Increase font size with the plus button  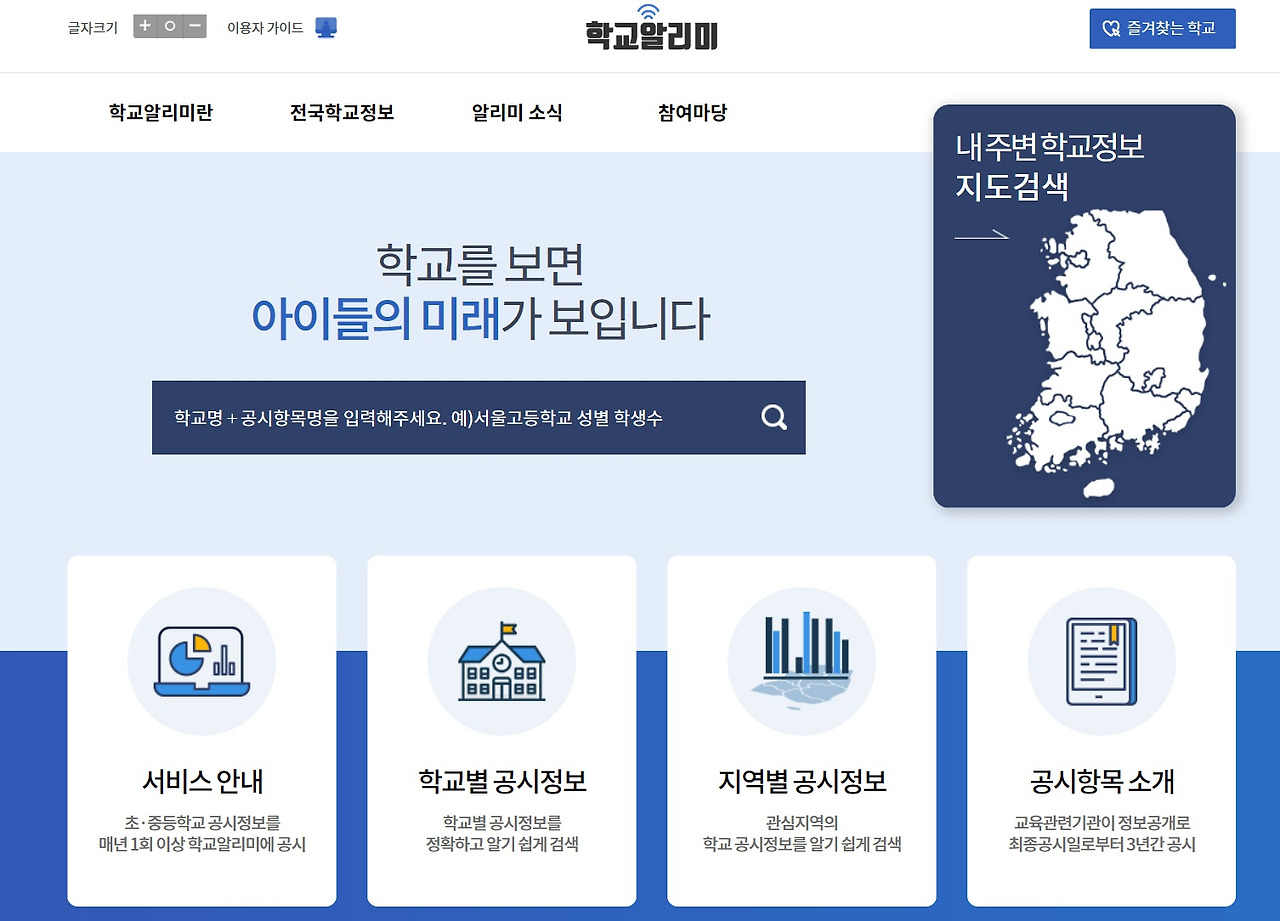pyautogui.click(x=146, y=27)
